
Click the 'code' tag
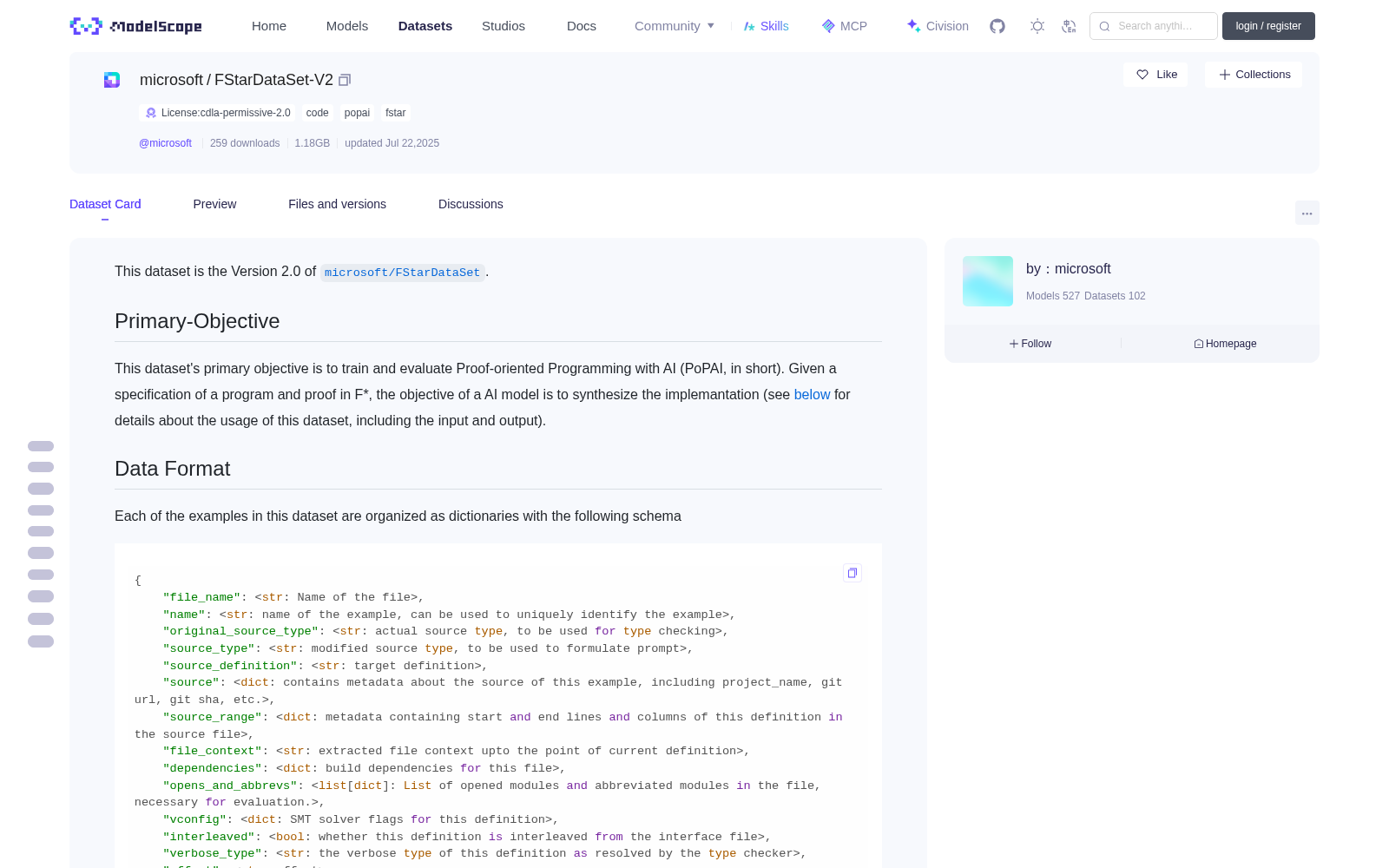pyautogui.click(x=317, y=113)
